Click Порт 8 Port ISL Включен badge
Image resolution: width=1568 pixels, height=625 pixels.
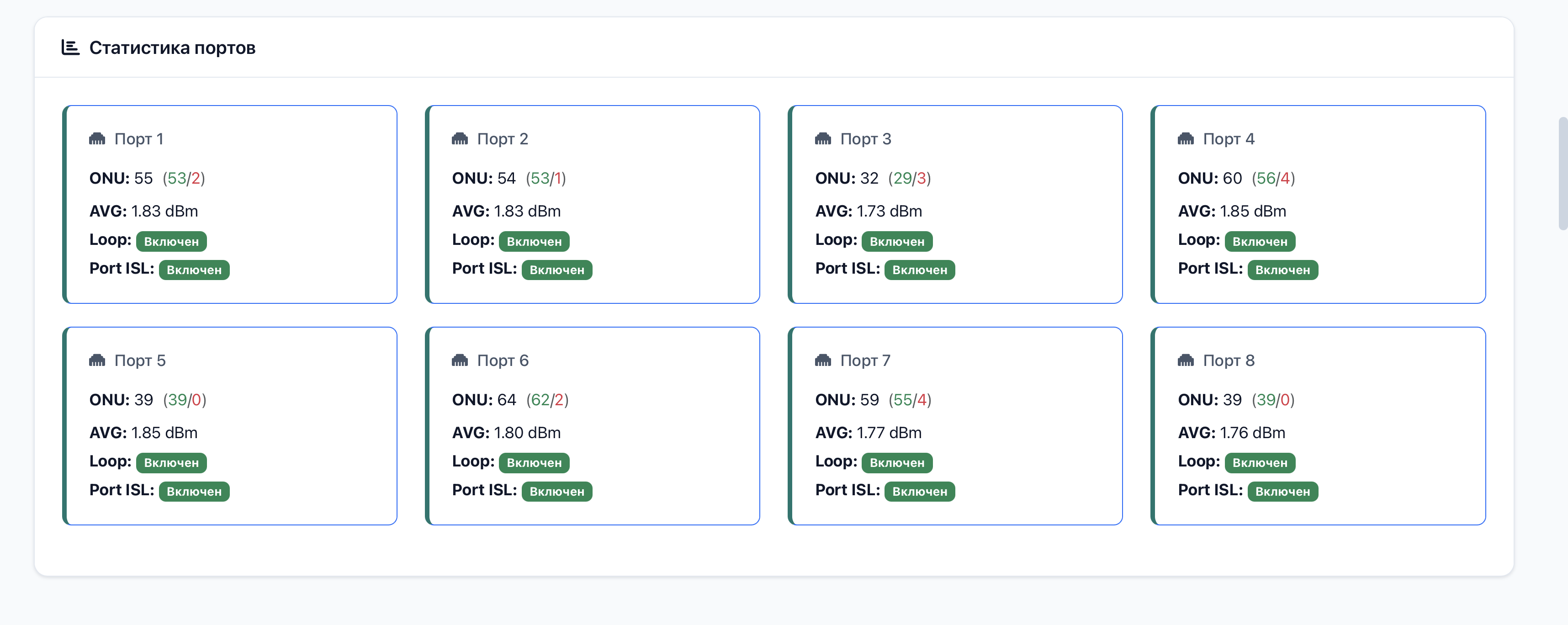coord(1282,491)
